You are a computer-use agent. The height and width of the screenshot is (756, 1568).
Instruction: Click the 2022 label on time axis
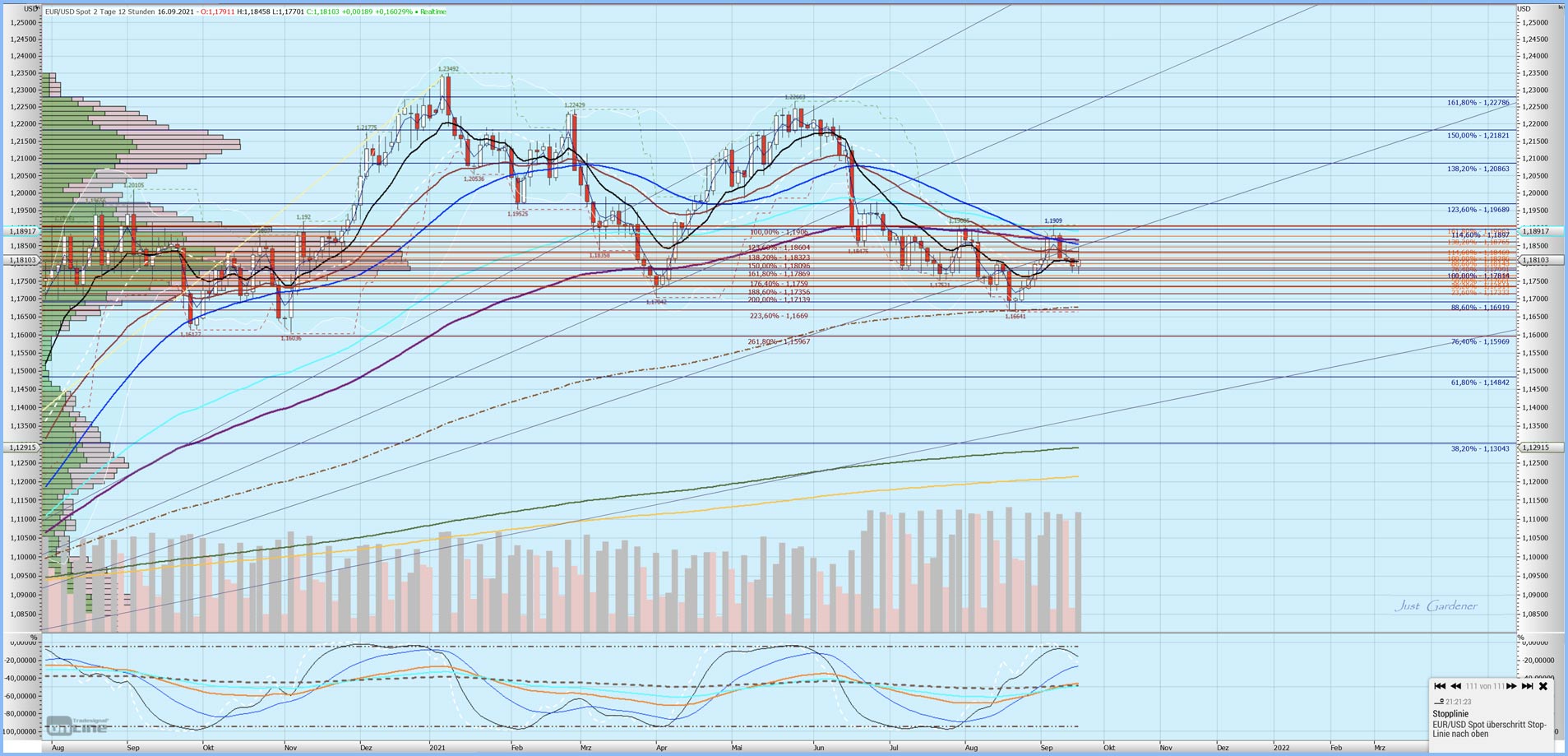point(1281,748)
